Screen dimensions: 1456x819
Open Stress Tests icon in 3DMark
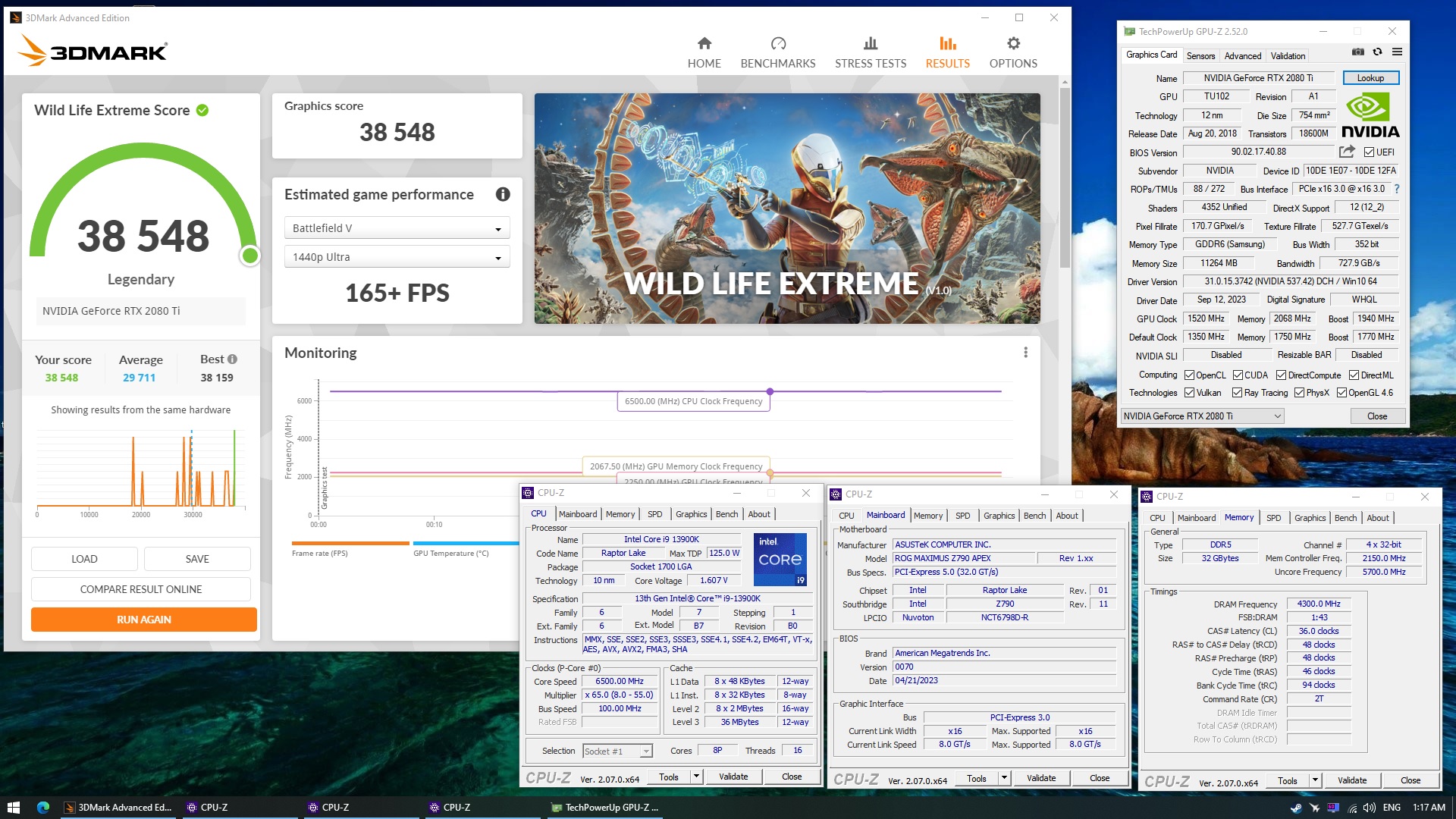coord(871,43)
